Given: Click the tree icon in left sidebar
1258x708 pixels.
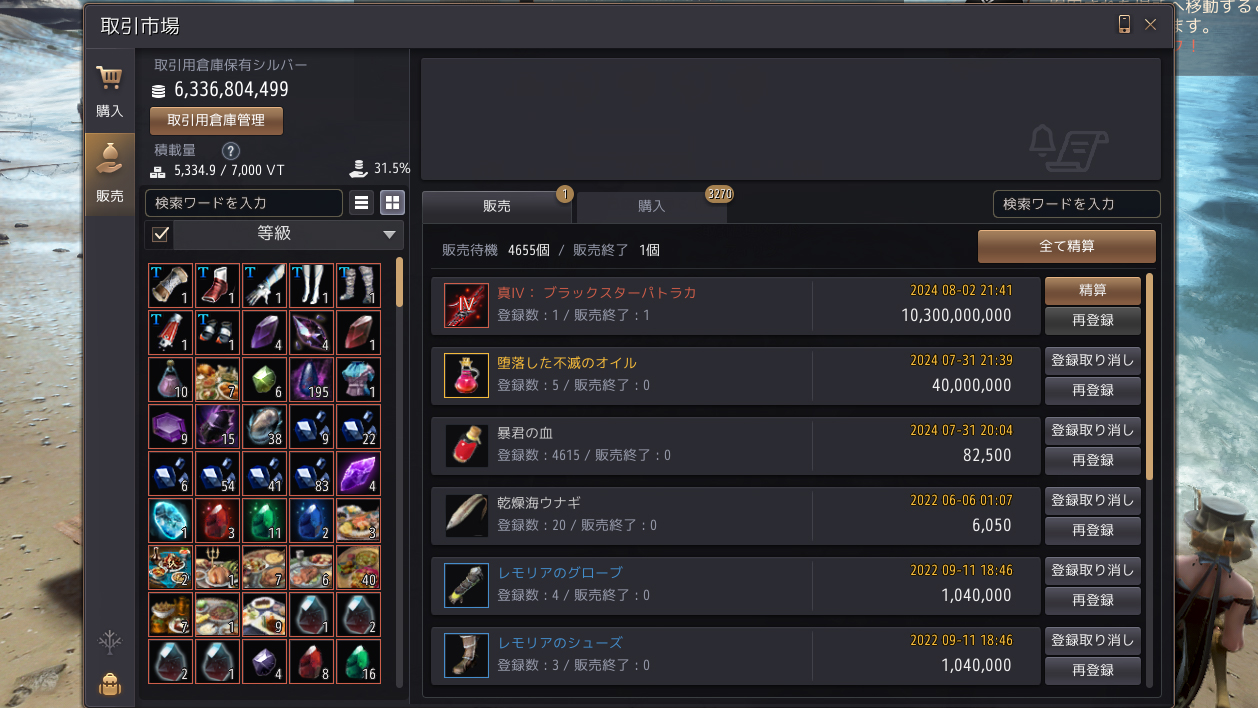Looking at the screenshot, I should (x=110, y=643).
